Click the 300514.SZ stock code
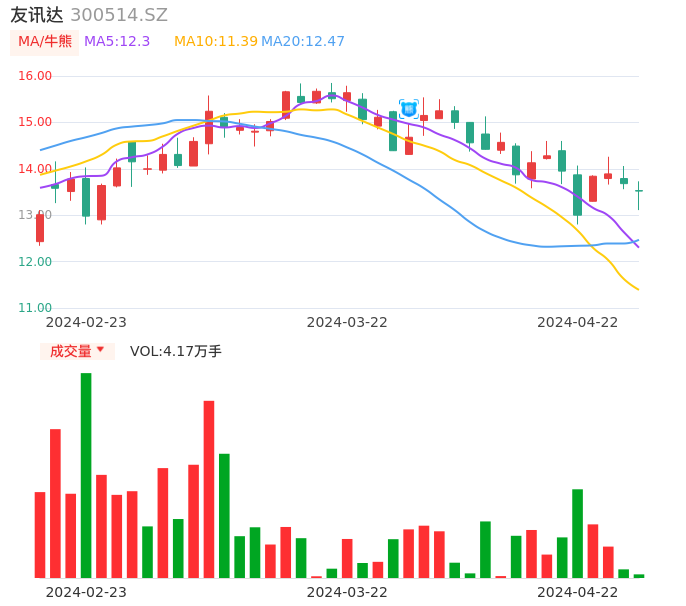 (x=119, y=15)
